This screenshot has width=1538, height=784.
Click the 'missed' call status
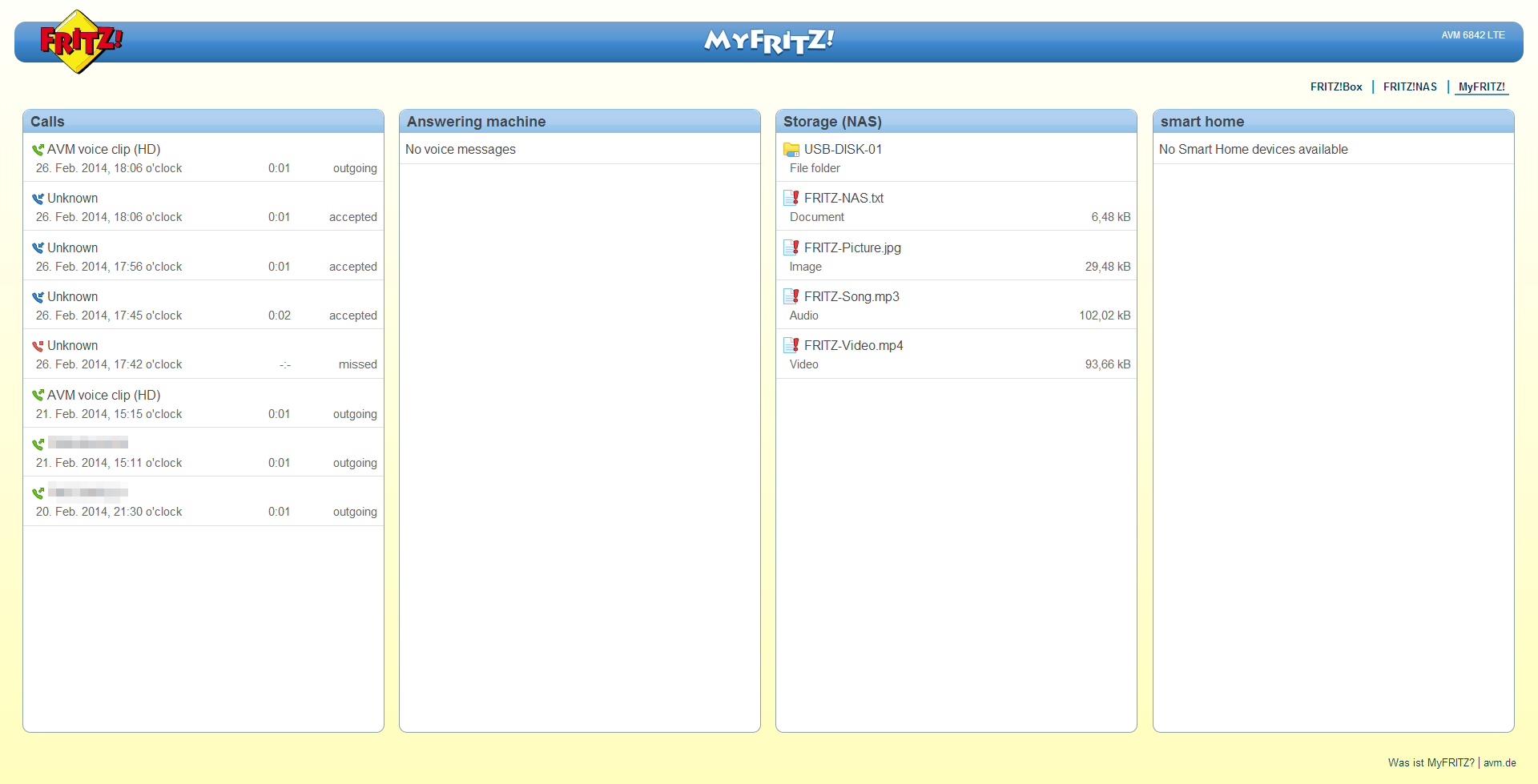point(357,364)
